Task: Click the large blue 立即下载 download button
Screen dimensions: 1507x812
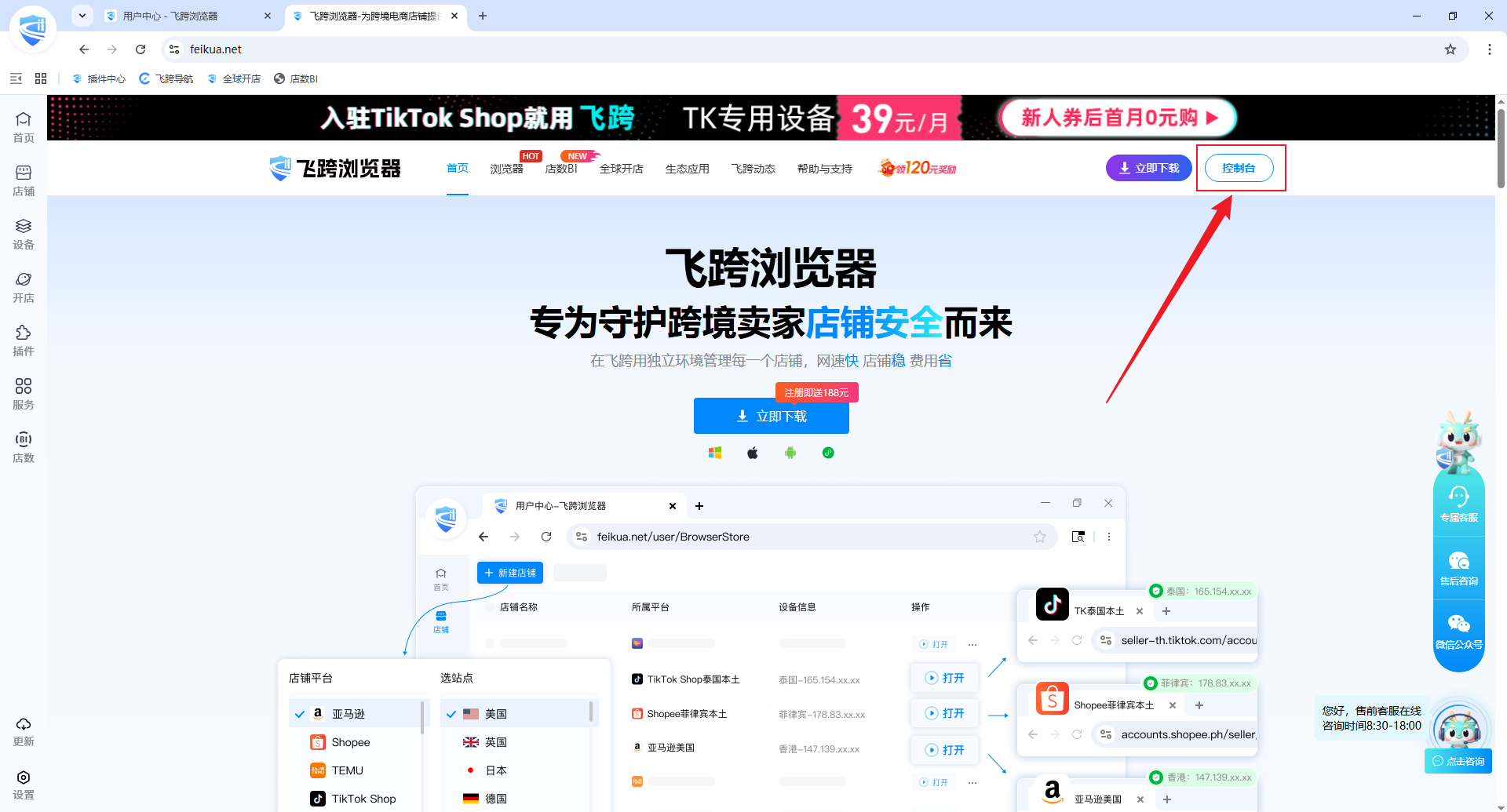Action: point(772,416)
